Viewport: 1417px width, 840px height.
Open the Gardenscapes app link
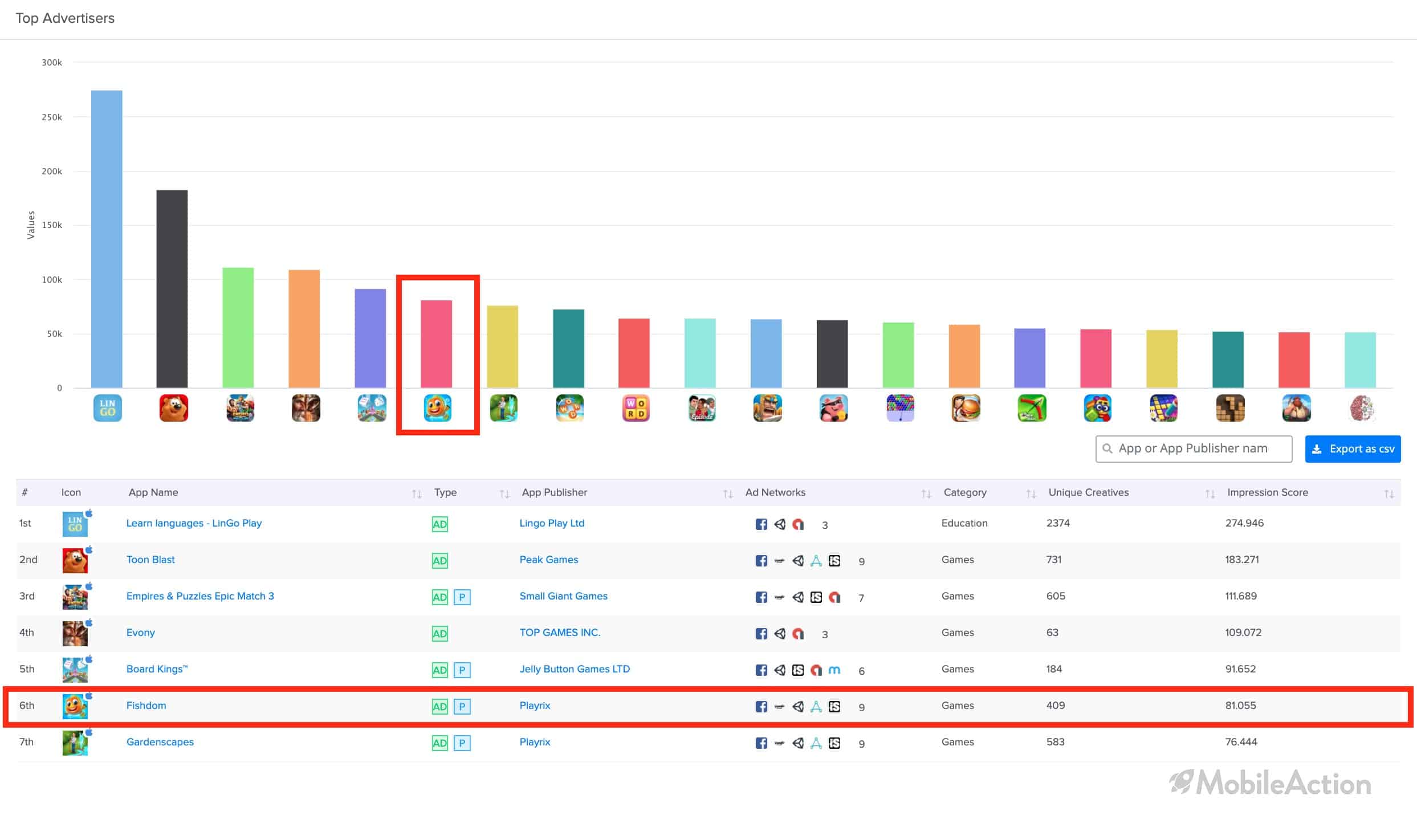point(160,742)
